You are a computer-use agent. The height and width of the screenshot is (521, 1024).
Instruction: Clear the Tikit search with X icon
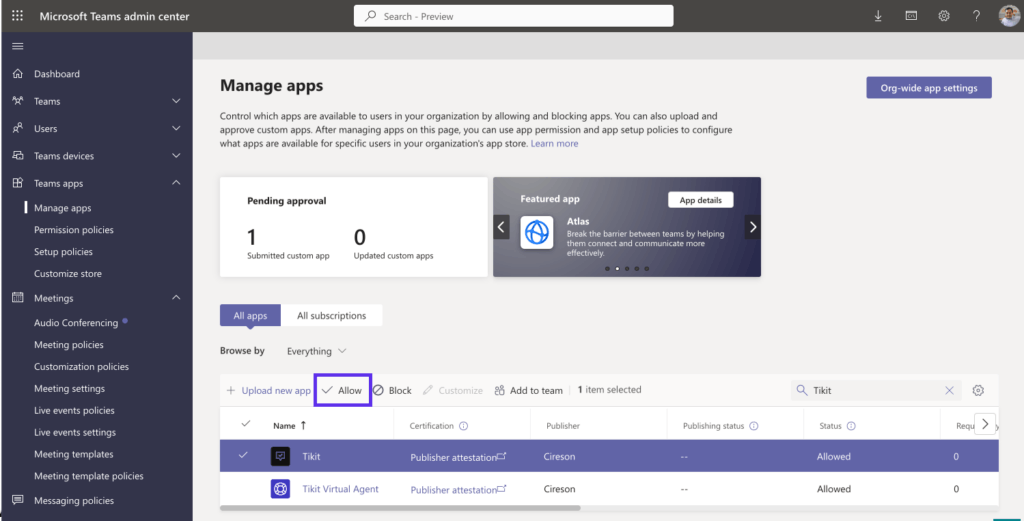(950, 390)
